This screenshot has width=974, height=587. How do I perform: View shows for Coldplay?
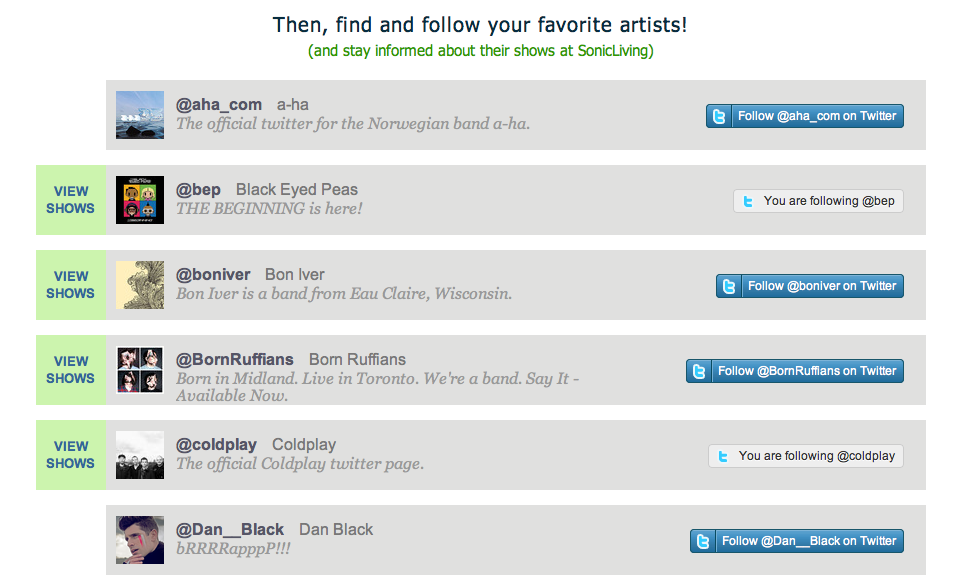(x=70, y=455)
